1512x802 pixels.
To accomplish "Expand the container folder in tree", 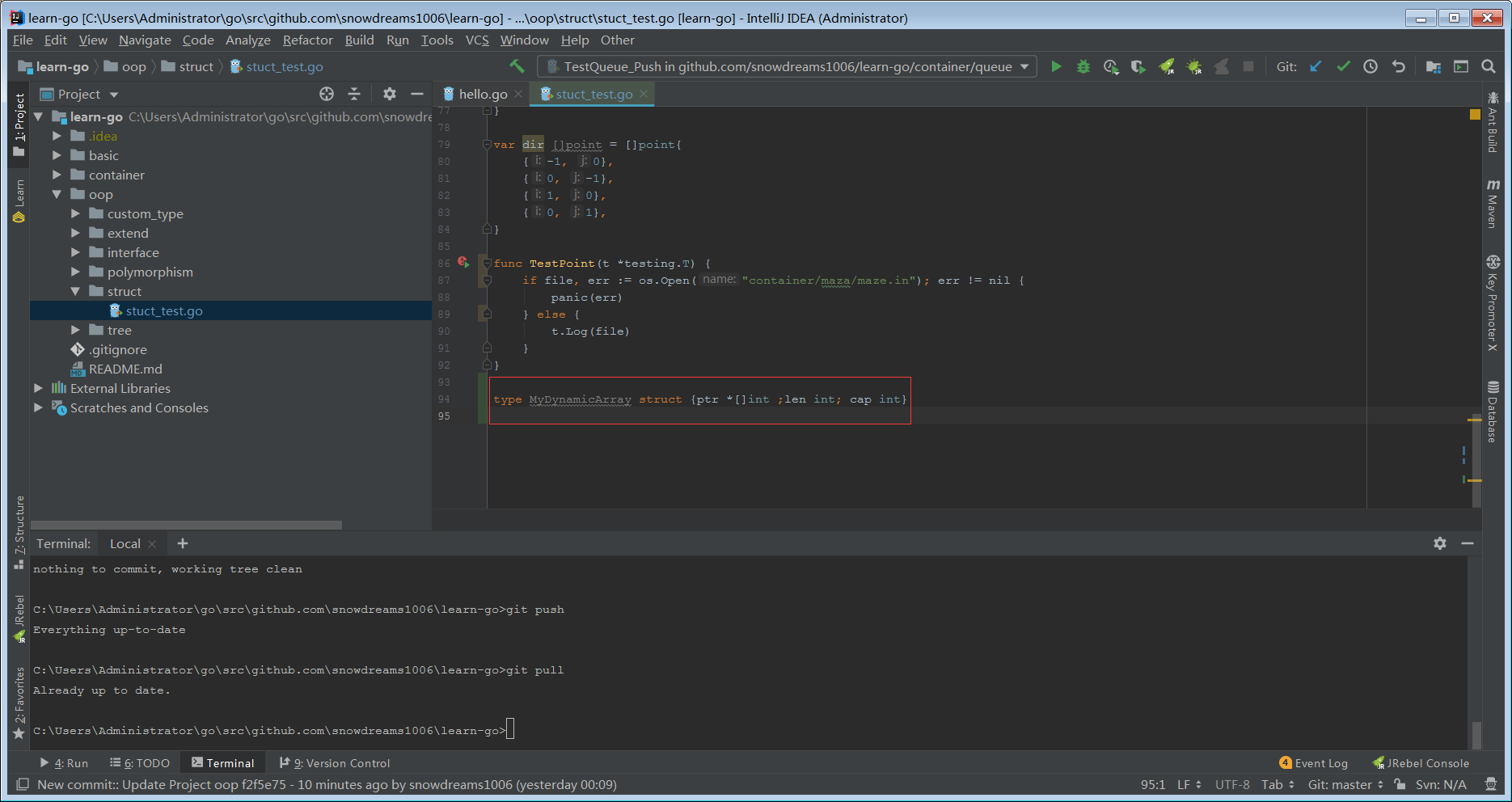I will [x=57, y=175].
